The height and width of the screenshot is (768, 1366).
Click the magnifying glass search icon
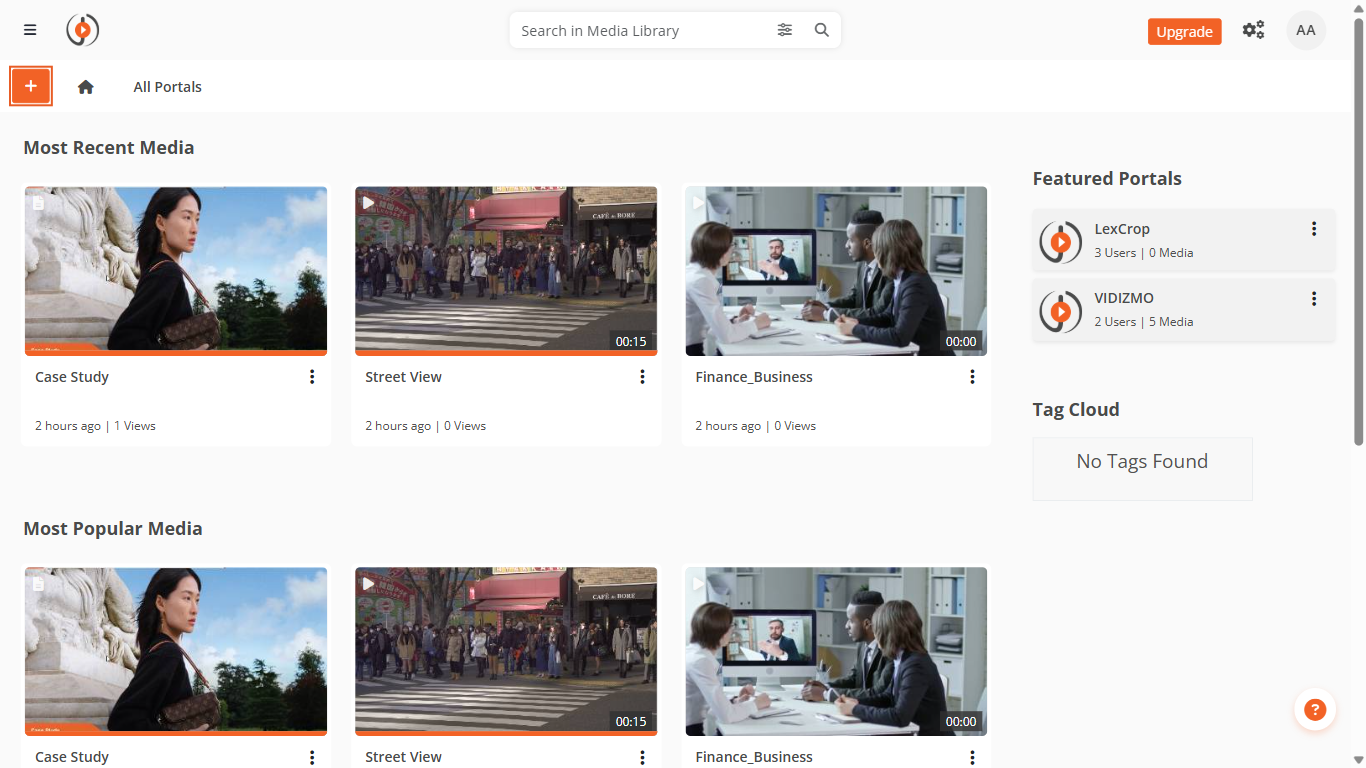(822, 30)
